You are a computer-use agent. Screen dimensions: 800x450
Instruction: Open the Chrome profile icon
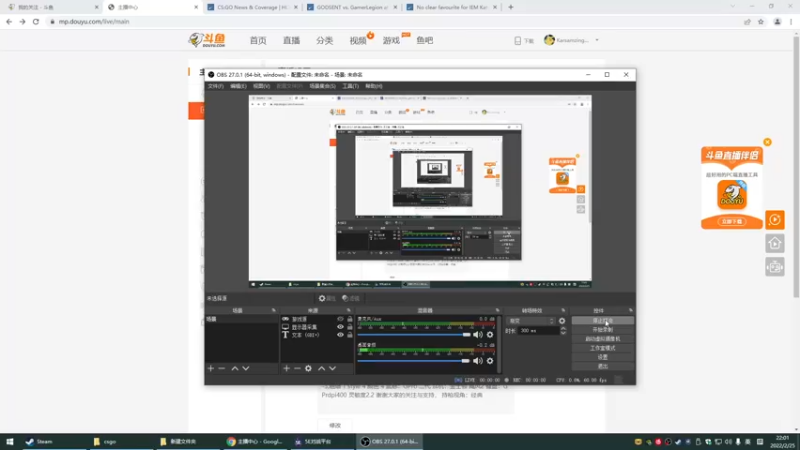click(777, 21)
